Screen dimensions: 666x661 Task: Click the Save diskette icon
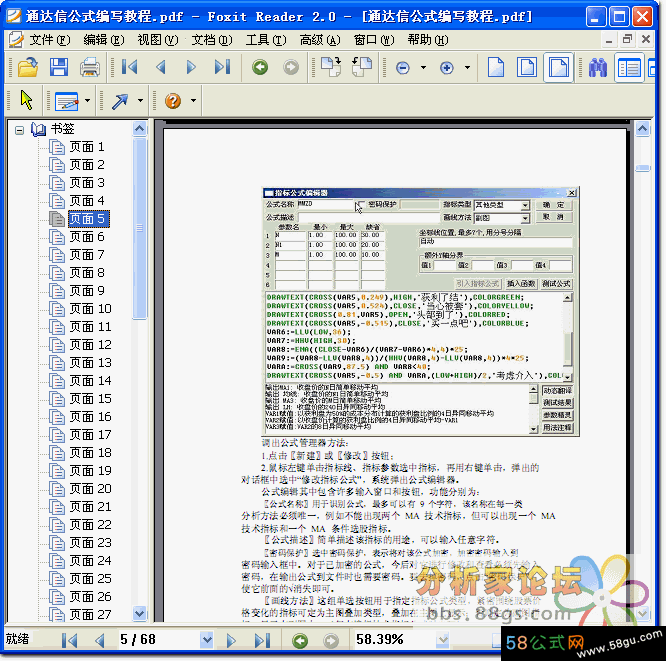click(x=59, y=68)
